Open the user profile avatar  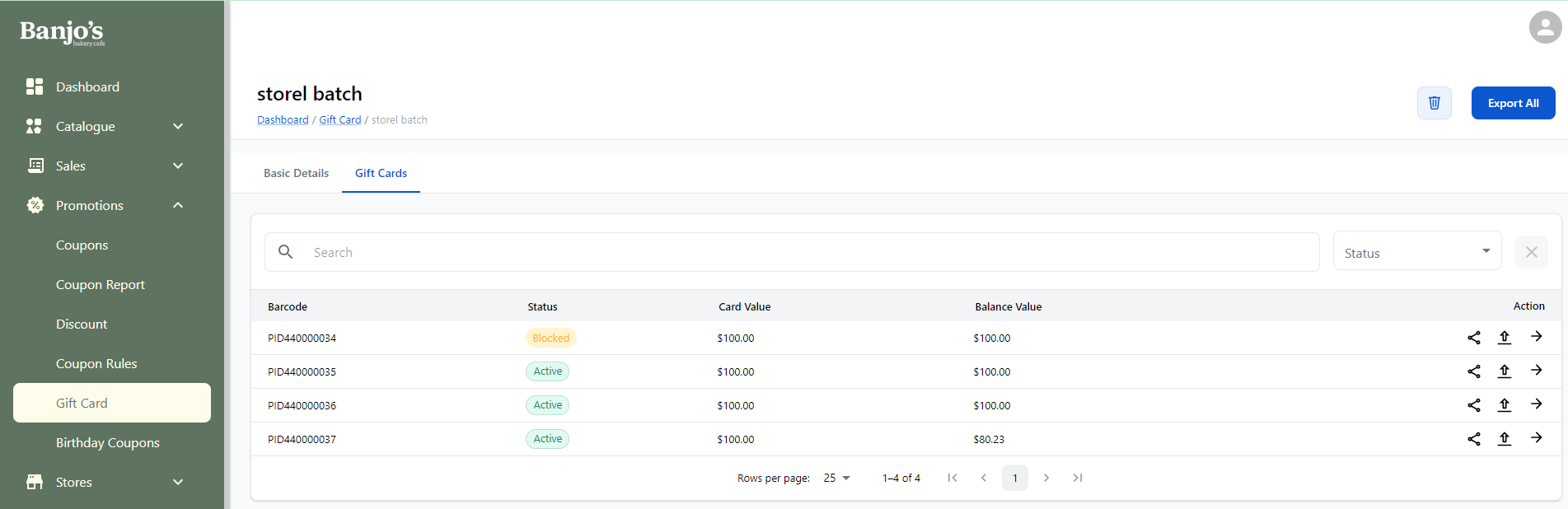(x=1545, y=27)
